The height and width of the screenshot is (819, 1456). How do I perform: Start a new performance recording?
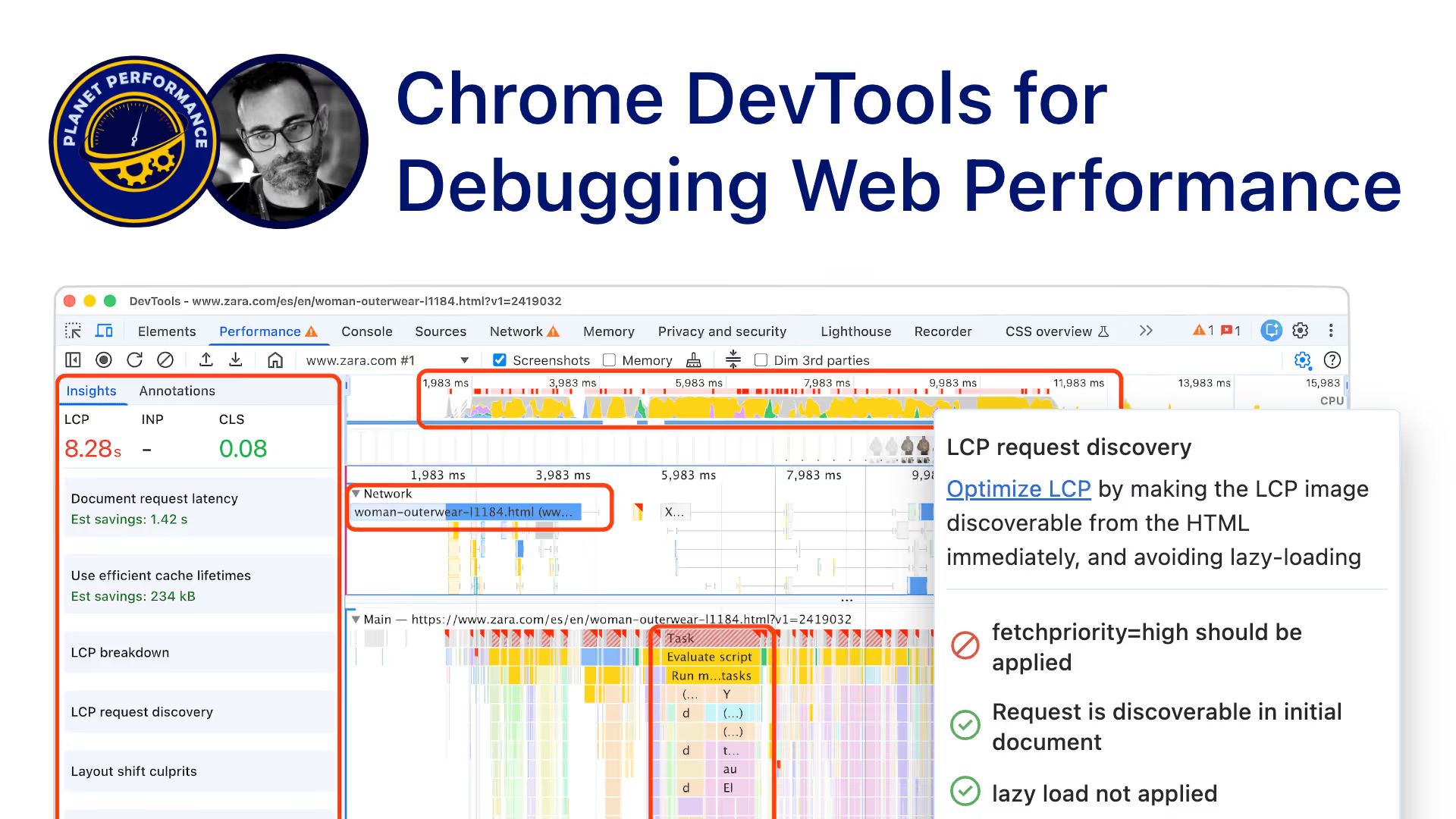tap(102, 360)
